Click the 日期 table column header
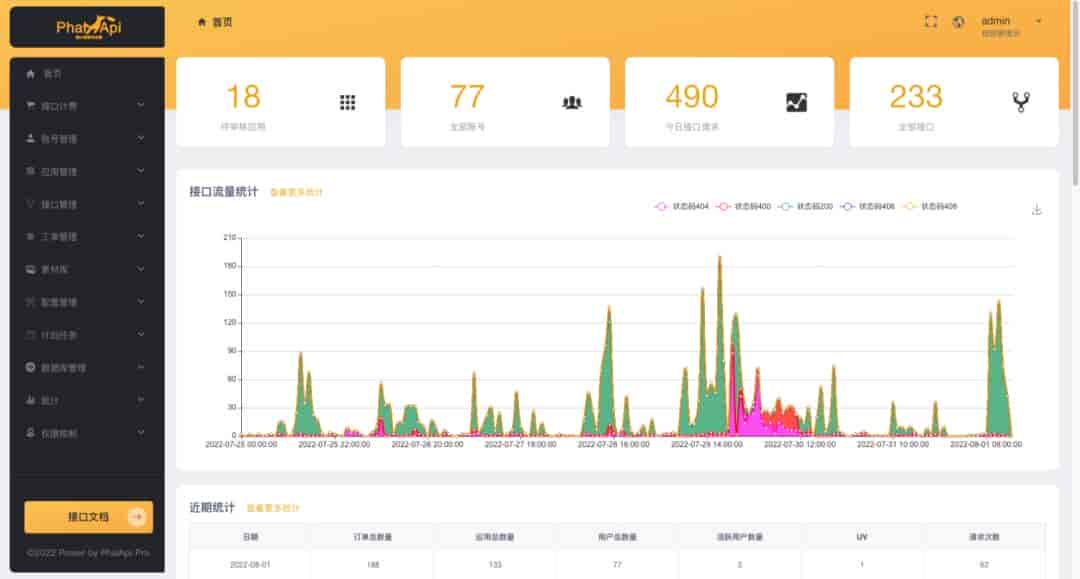 coord(250,536)
